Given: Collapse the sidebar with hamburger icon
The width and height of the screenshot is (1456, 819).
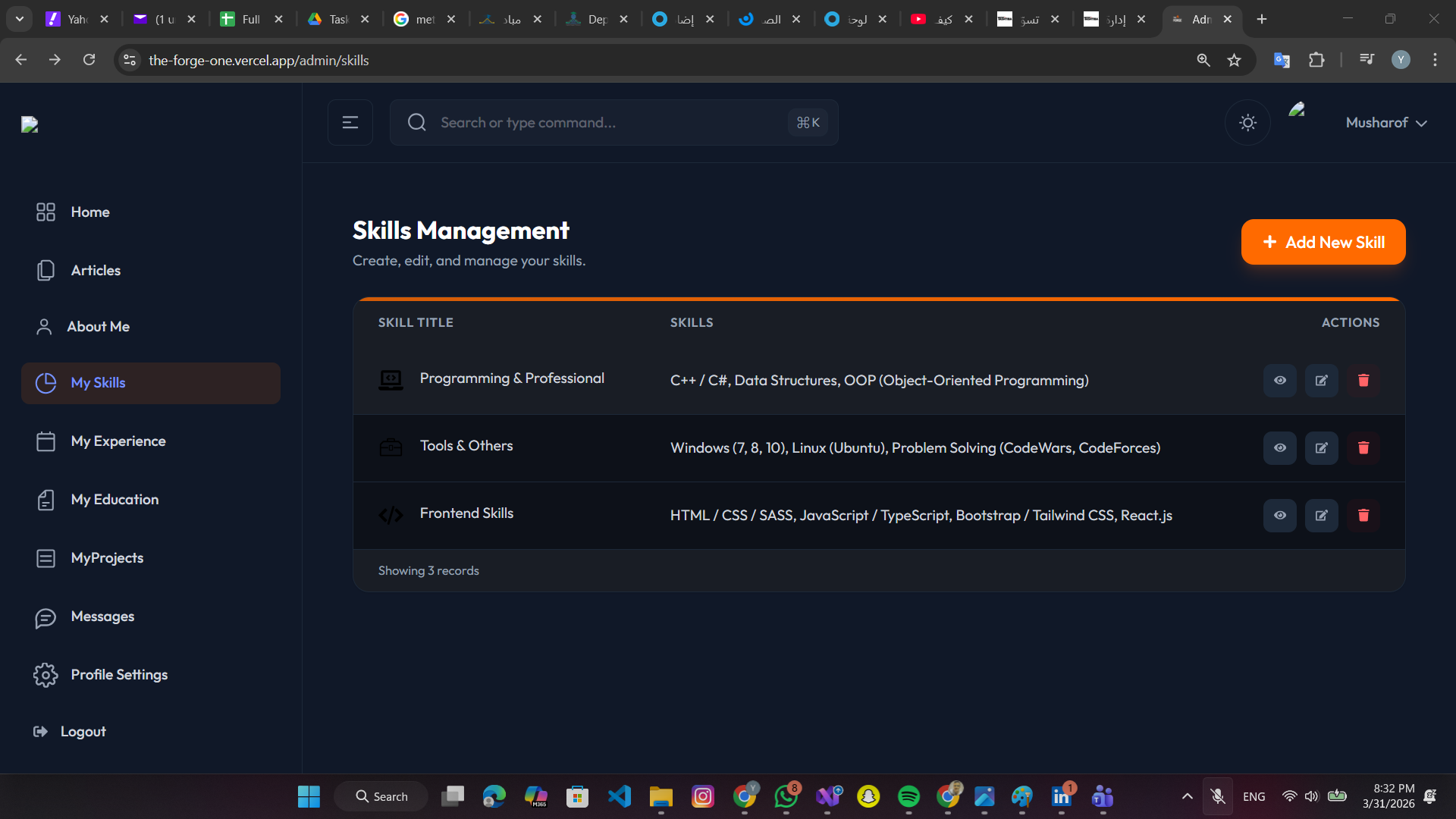Looking at the screenshot, I should click(350, 123).
